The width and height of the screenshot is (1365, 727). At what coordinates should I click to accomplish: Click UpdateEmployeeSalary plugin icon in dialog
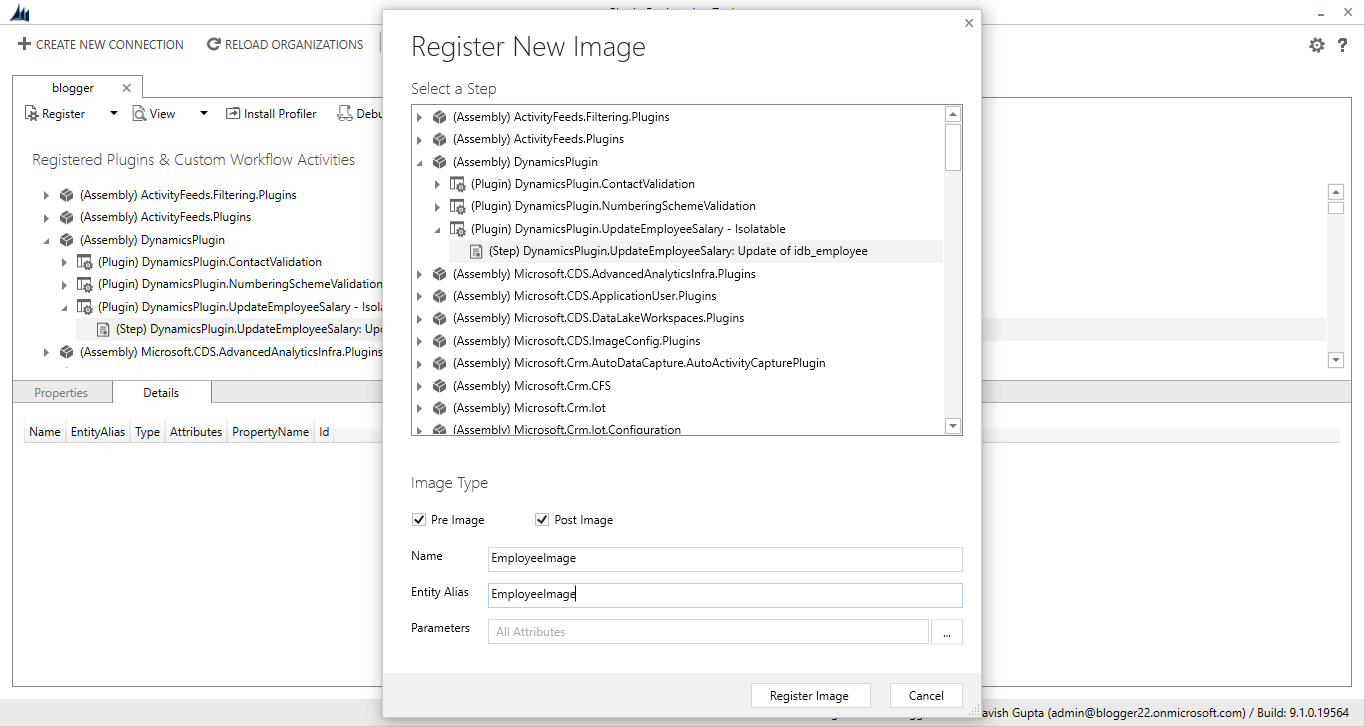pos(457,229)
